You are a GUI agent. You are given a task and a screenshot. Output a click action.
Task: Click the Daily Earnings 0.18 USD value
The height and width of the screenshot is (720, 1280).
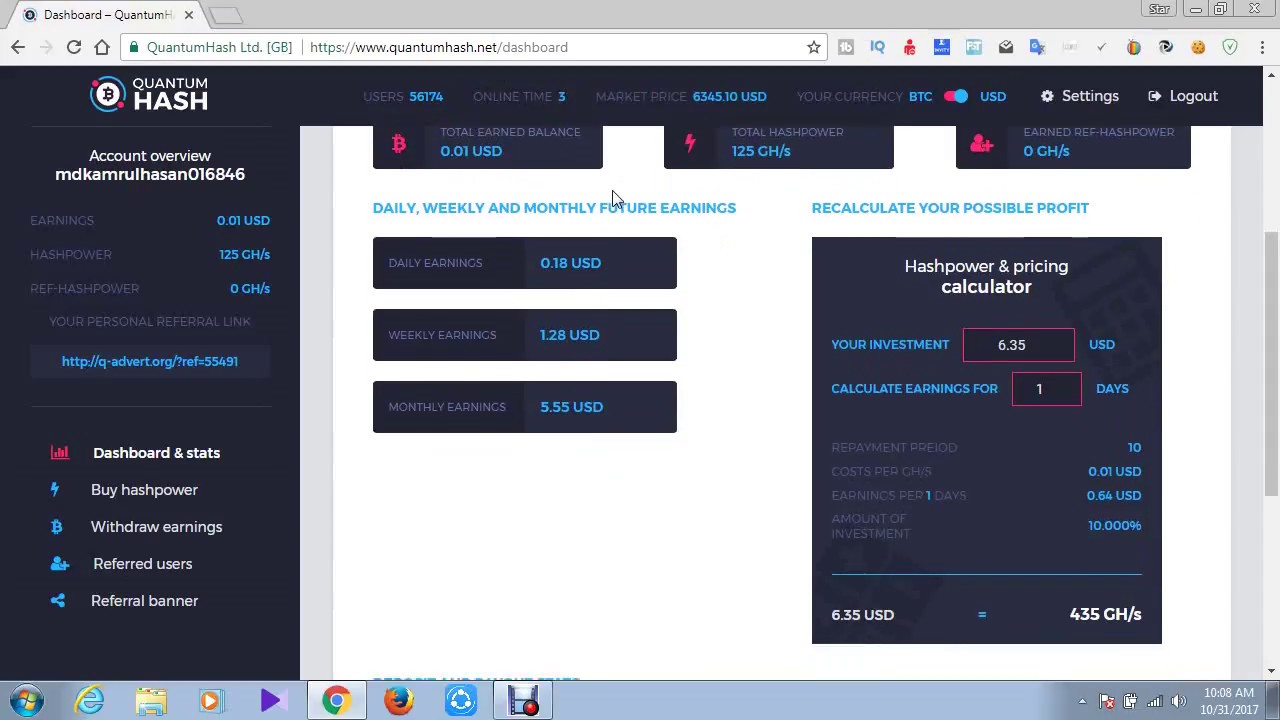pyautogui.click(x=570, y=263)
